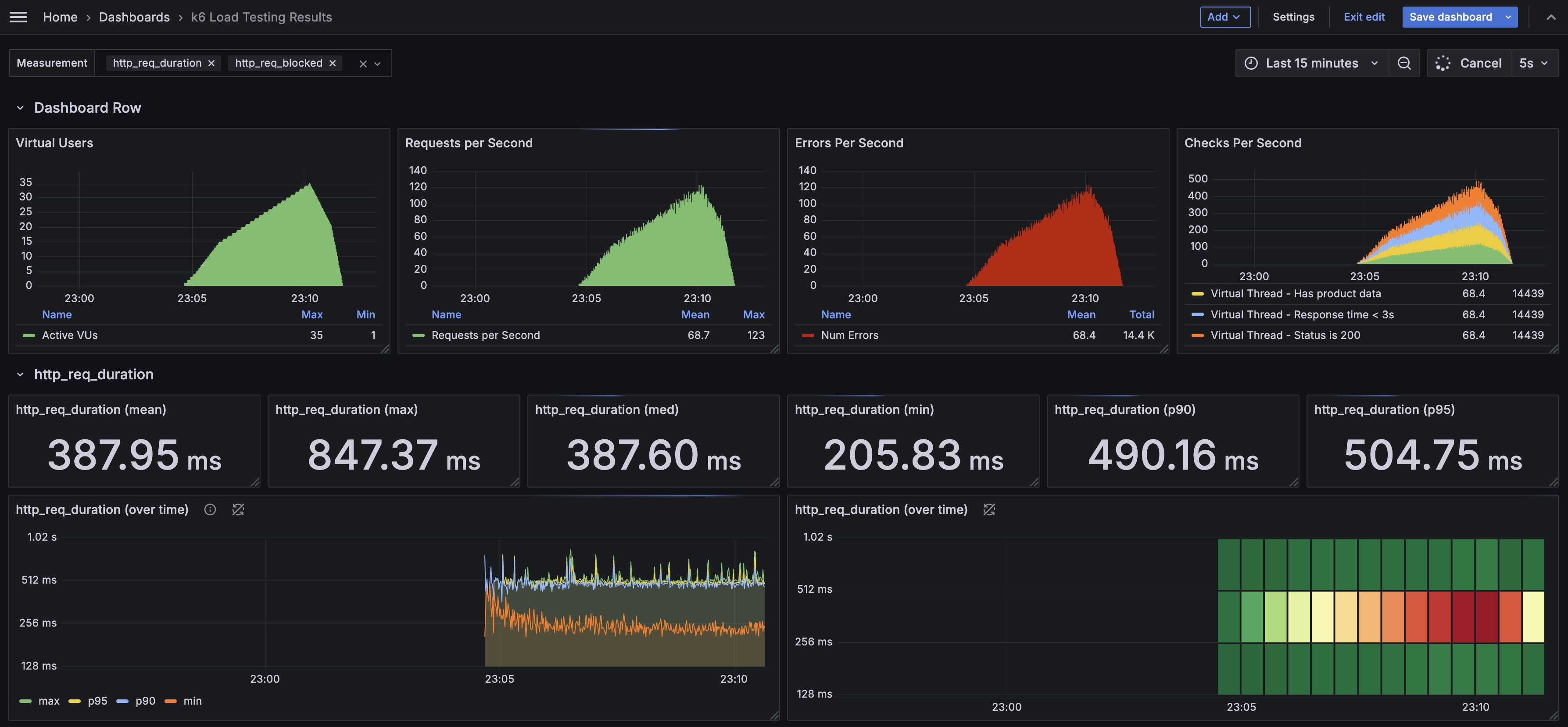Click the info icon on duration panel

(x=210, y=510)
